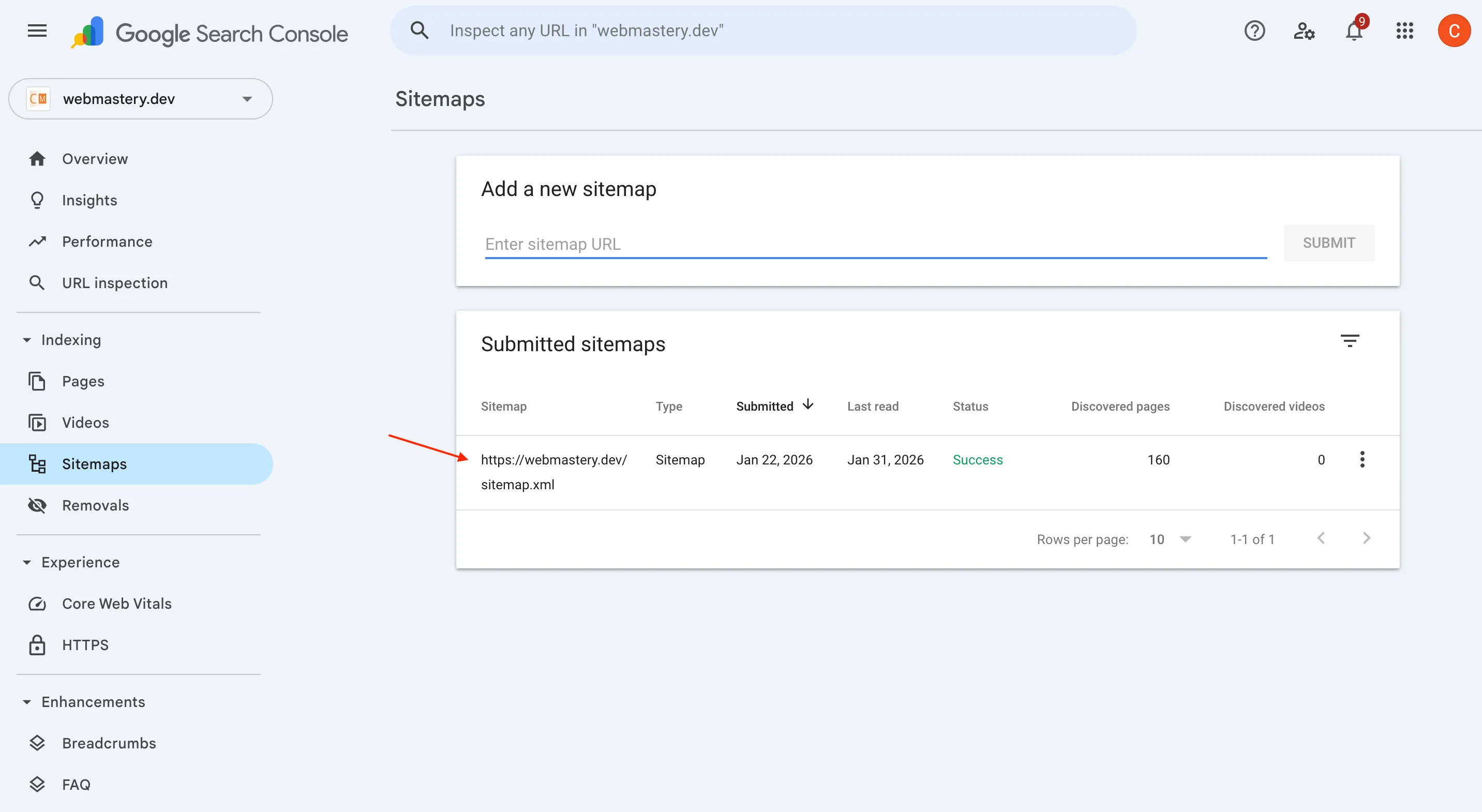Sort by the Submitted column arrow
This screenshot has height=812, width=1482.
tap(809, 405)
